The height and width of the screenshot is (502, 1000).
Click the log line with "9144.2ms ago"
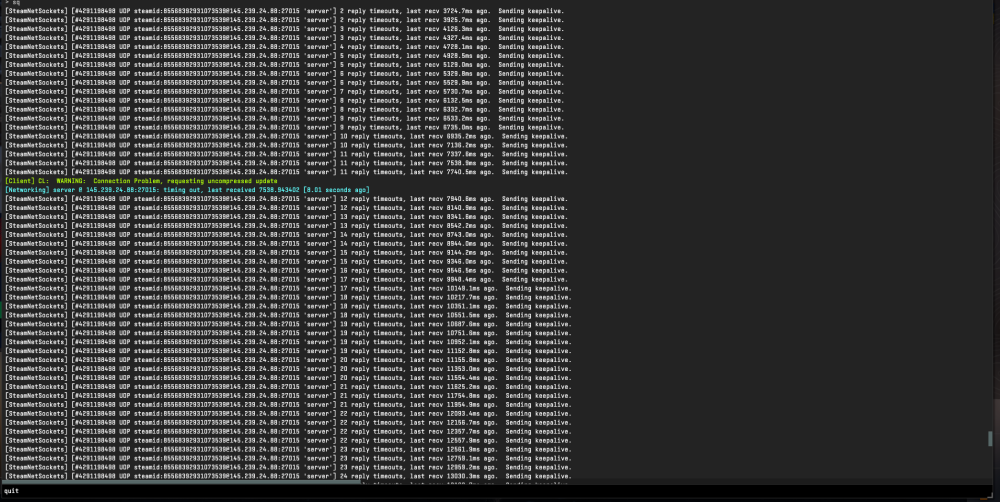286,253
